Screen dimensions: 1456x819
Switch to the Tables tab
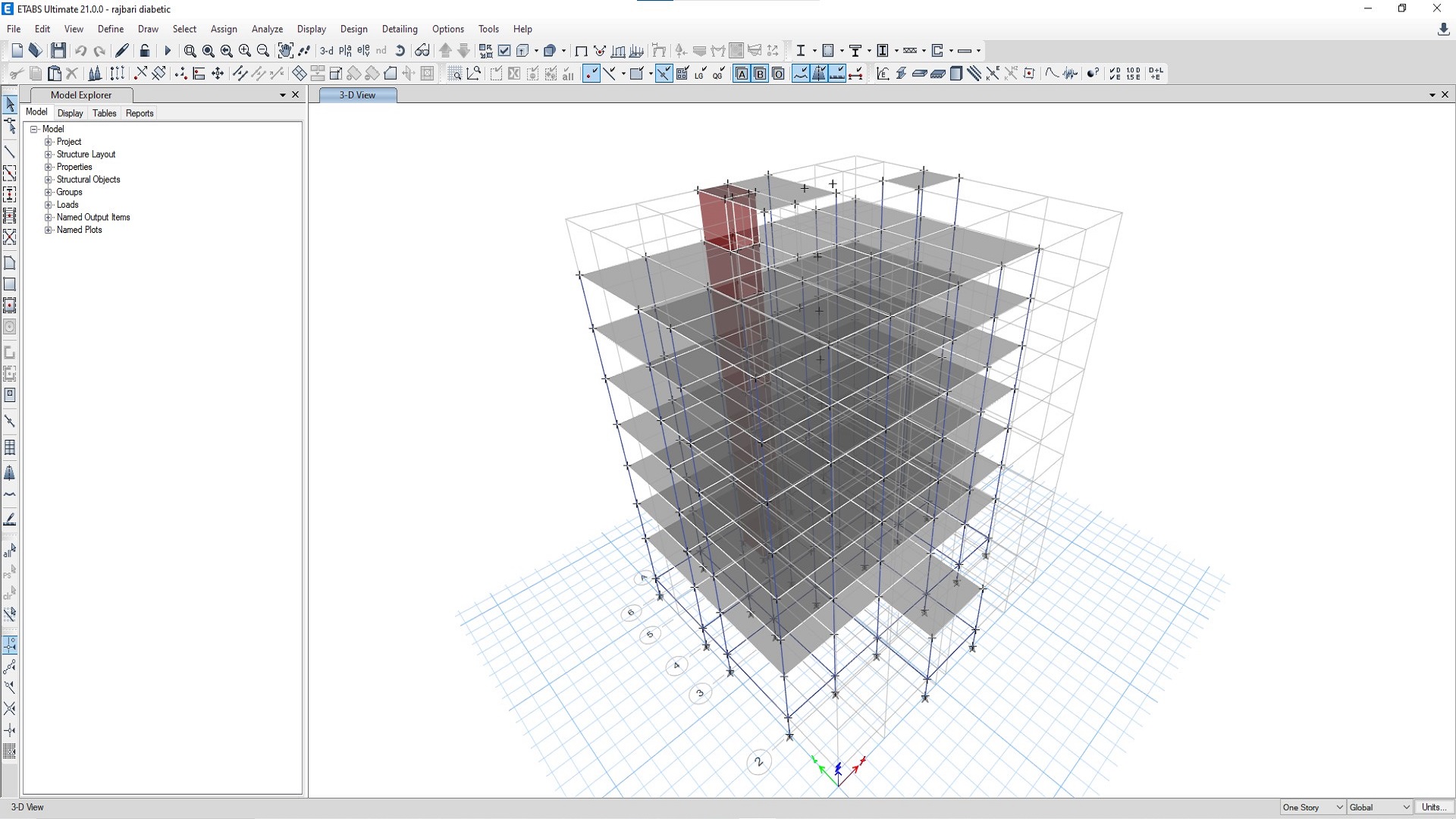click(104, 113)
